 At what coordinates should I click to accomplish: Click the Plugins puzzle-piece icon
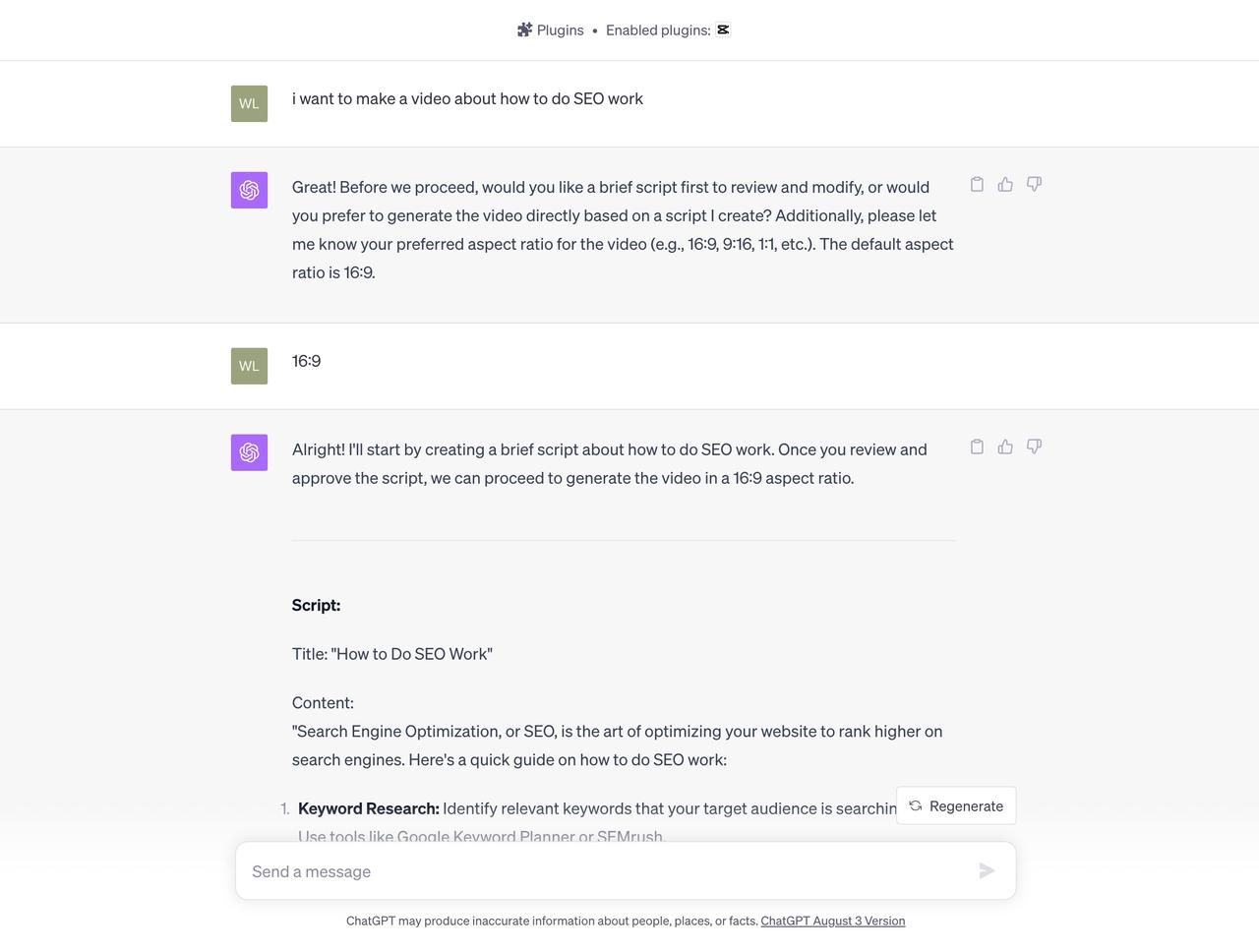[524, 30]
